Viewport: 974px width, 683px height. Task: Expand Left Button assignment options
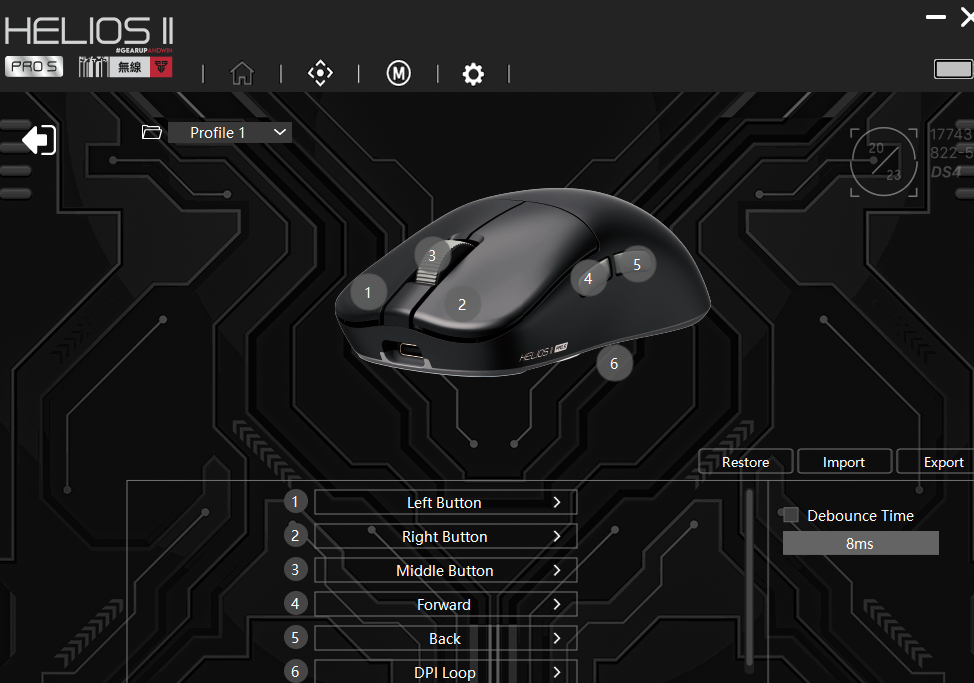pos(445,502)
